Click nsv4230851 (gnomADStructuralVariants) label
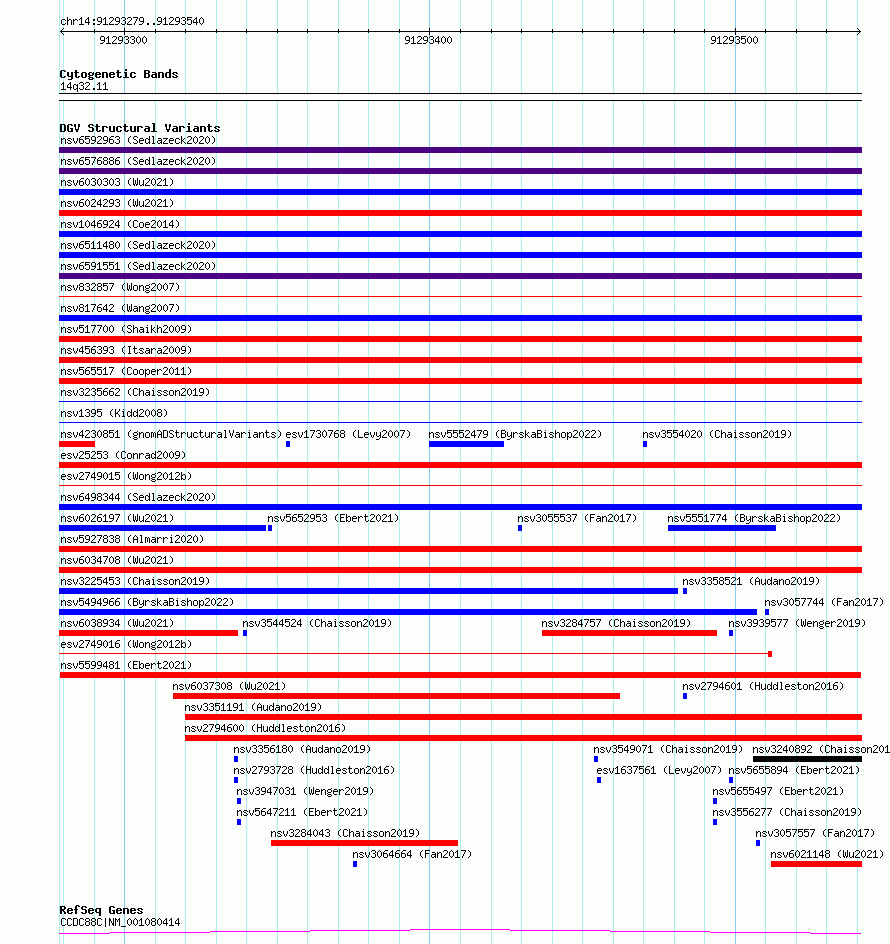Screen dimensions: 890x944 (171, 434)
